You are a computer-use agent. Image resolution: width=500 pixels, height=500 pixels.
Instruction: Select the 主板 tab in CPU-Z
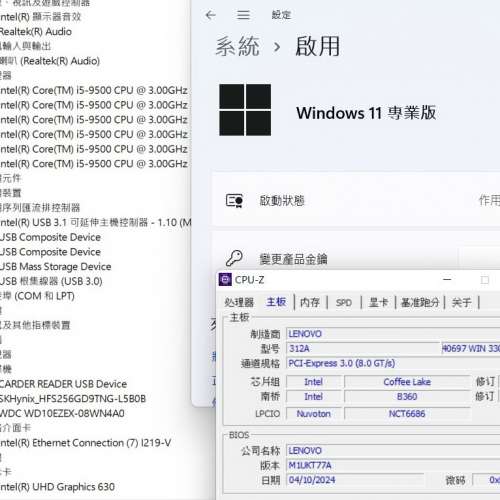click(276, 302)
